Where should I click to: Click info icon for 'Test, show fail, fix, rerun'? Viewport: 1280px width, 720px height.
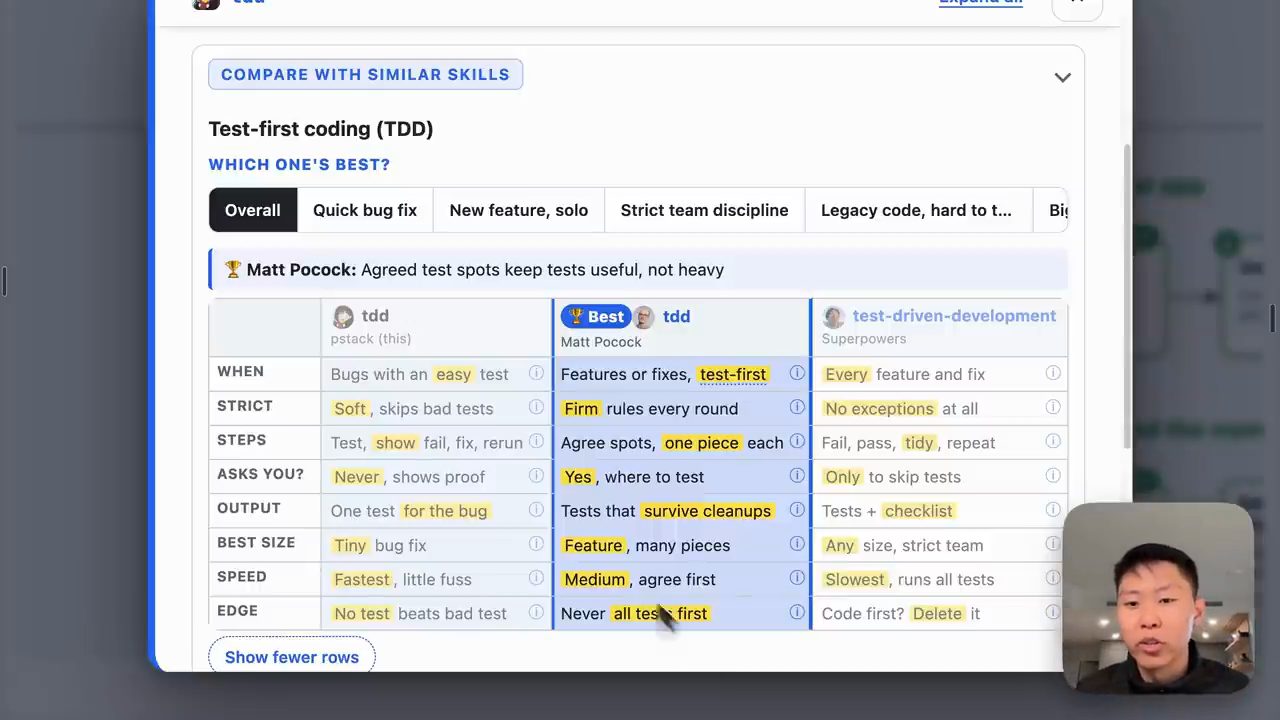coord(536,441)
